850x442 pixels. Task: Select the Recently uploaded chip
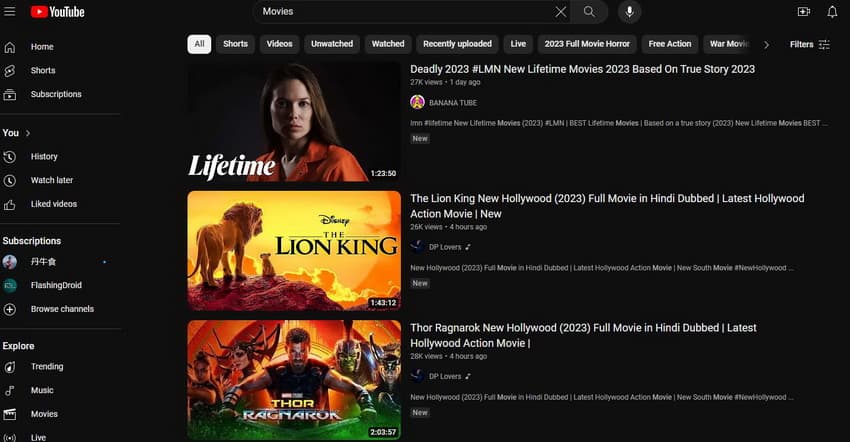click(x=458, y=44)
